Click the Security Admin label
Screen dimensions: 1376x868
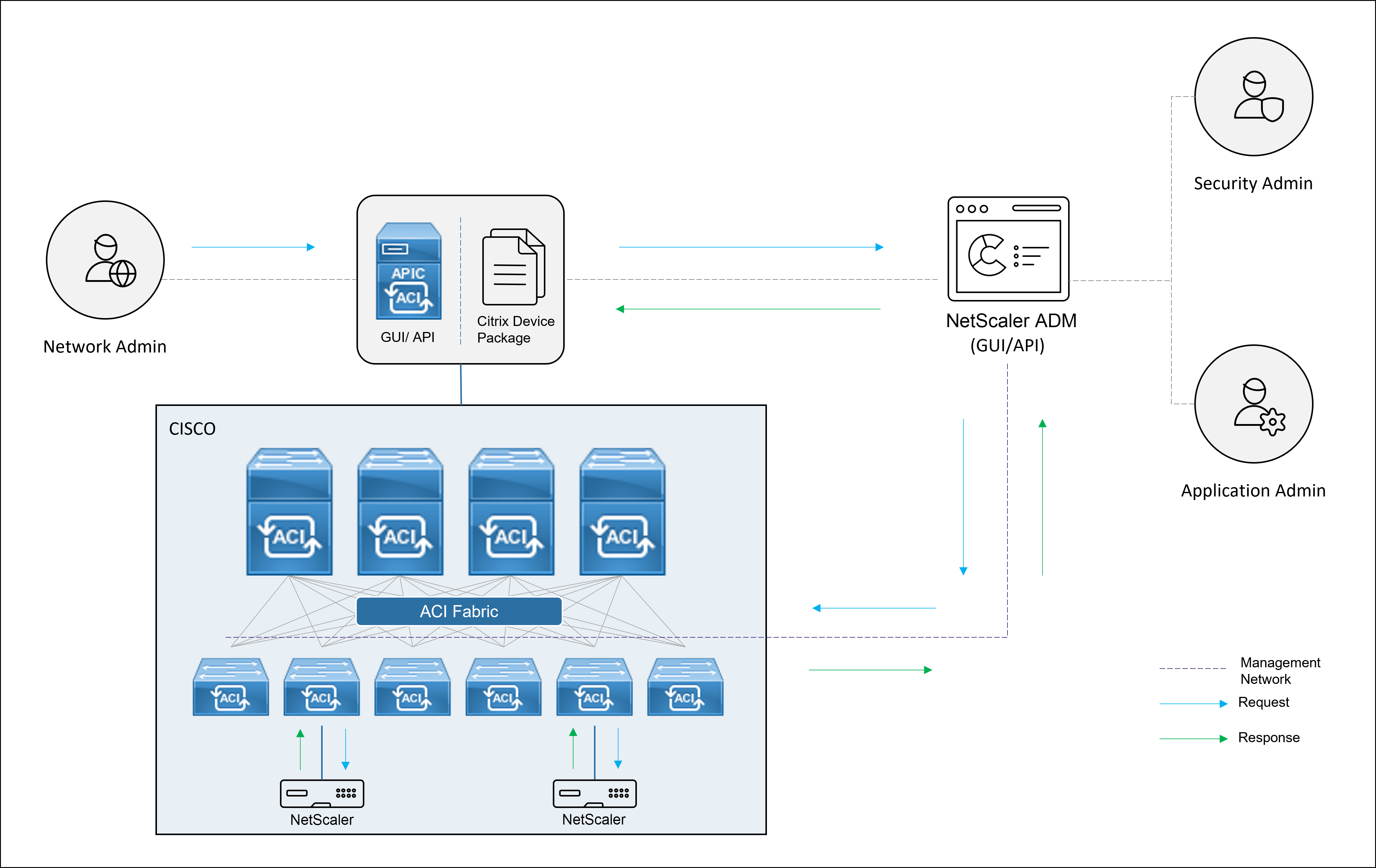[1253, 183]
